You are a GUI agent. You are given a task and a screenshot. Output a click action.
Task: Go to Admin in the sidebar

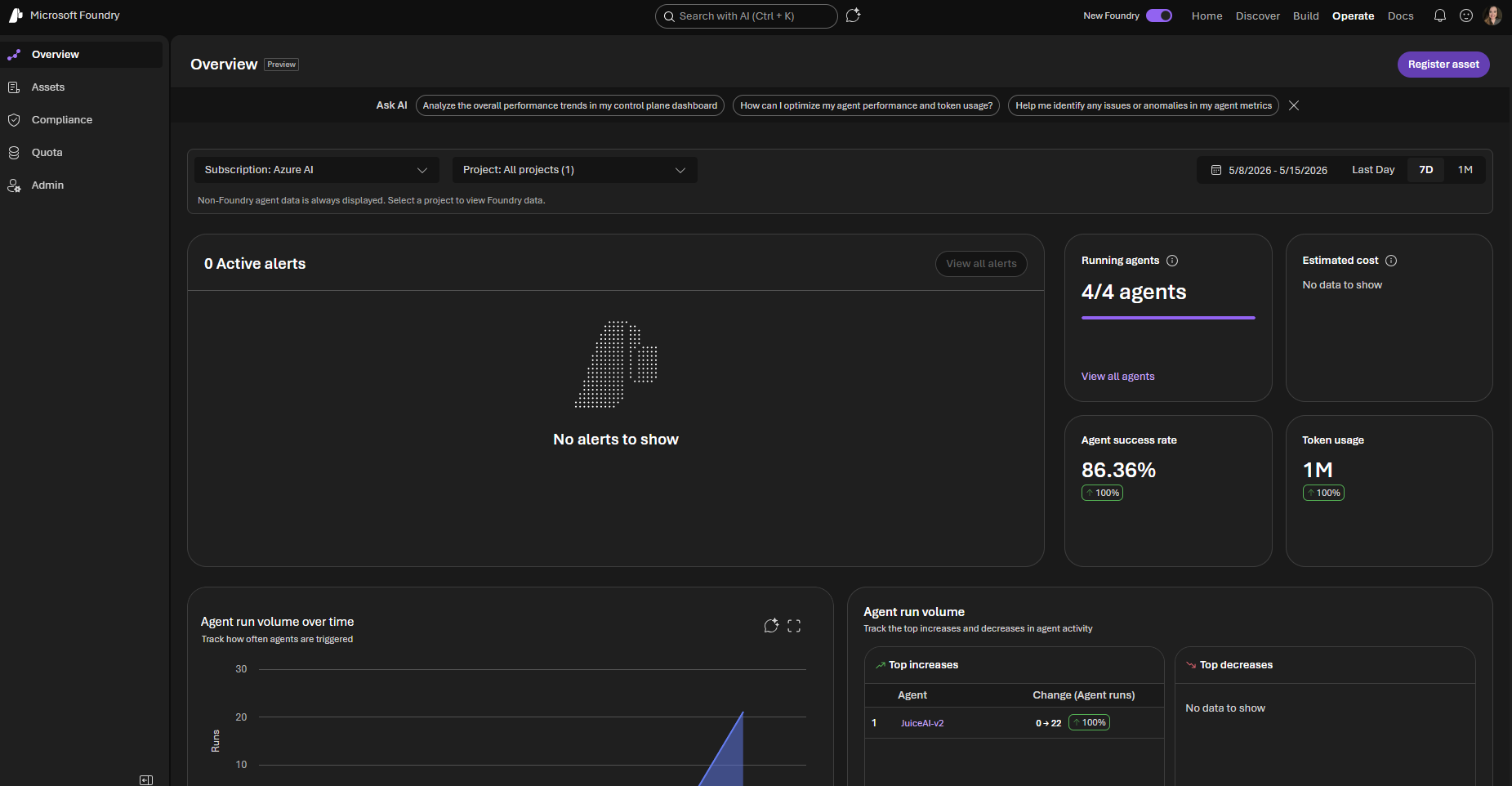pyautogui.click(x=82, y=185)
